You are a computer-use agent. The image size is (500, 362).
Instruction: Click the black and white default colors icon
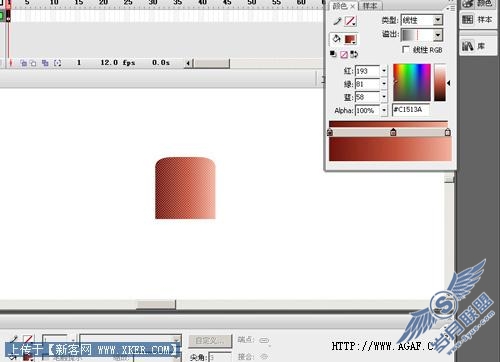pos(333,54)
